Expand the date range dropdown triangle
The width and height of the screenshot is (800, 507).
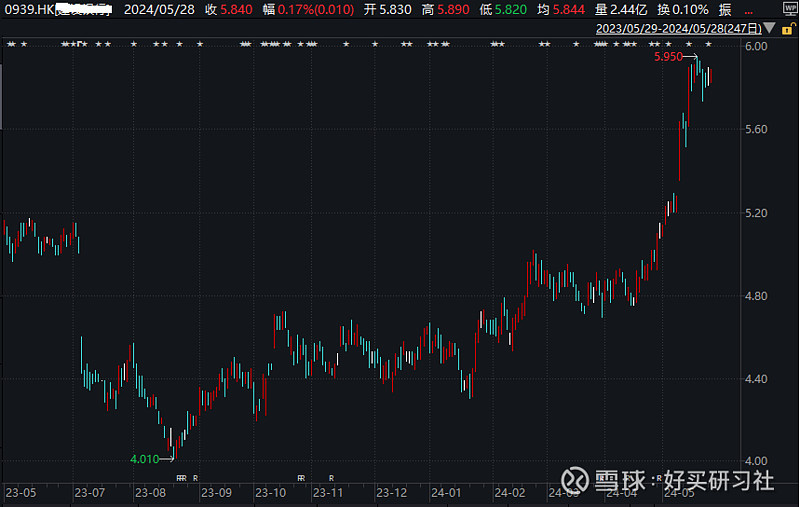769,28
